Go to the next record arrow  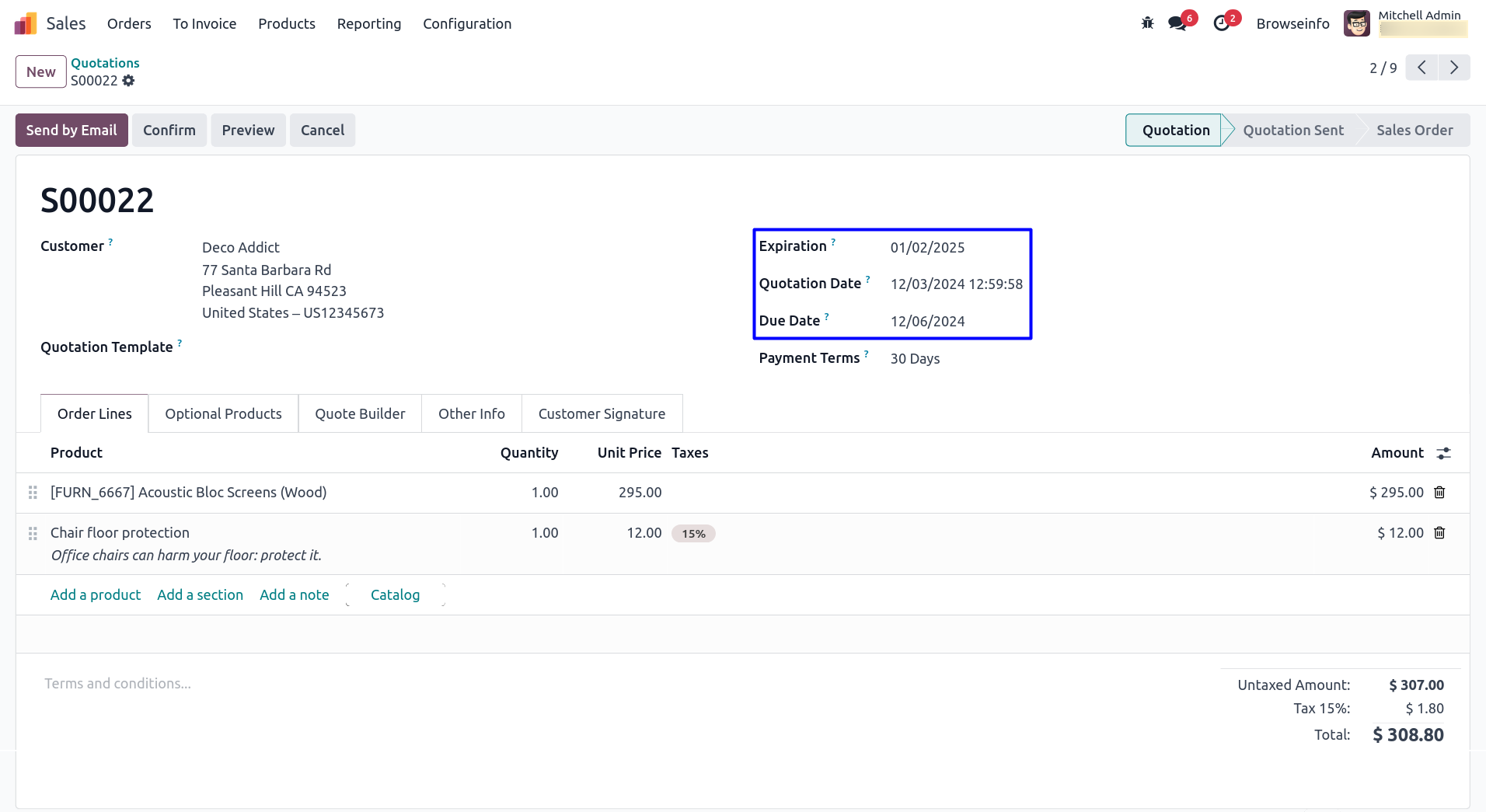1453,68
